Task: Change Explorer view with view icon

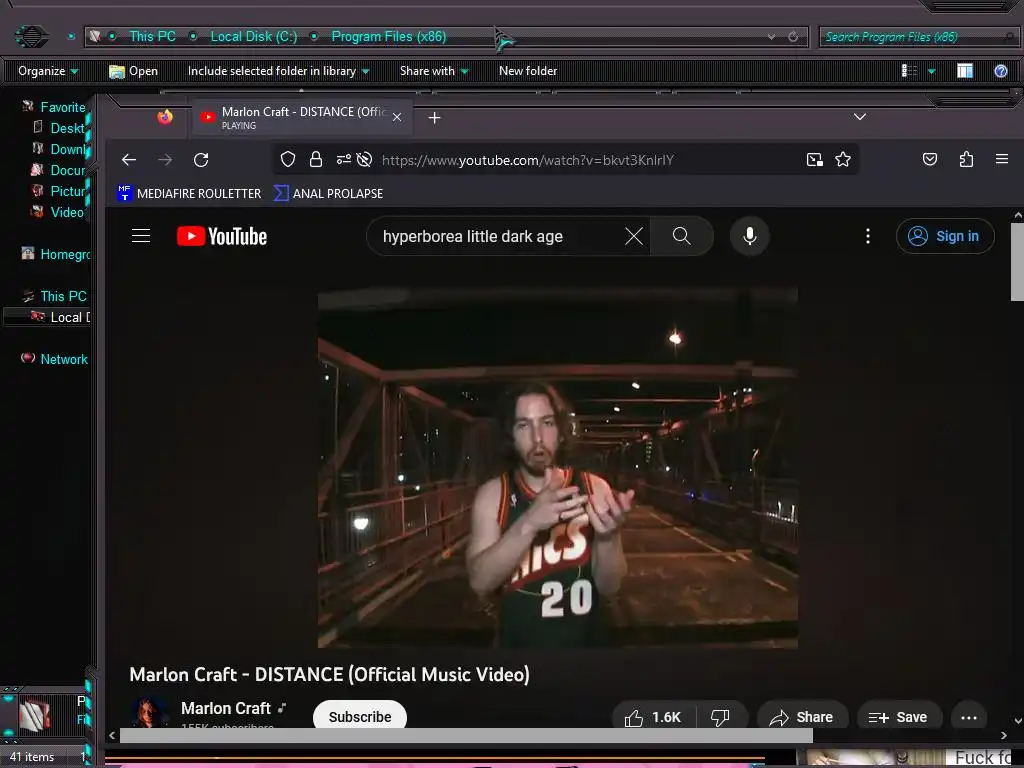Action: 909,71
